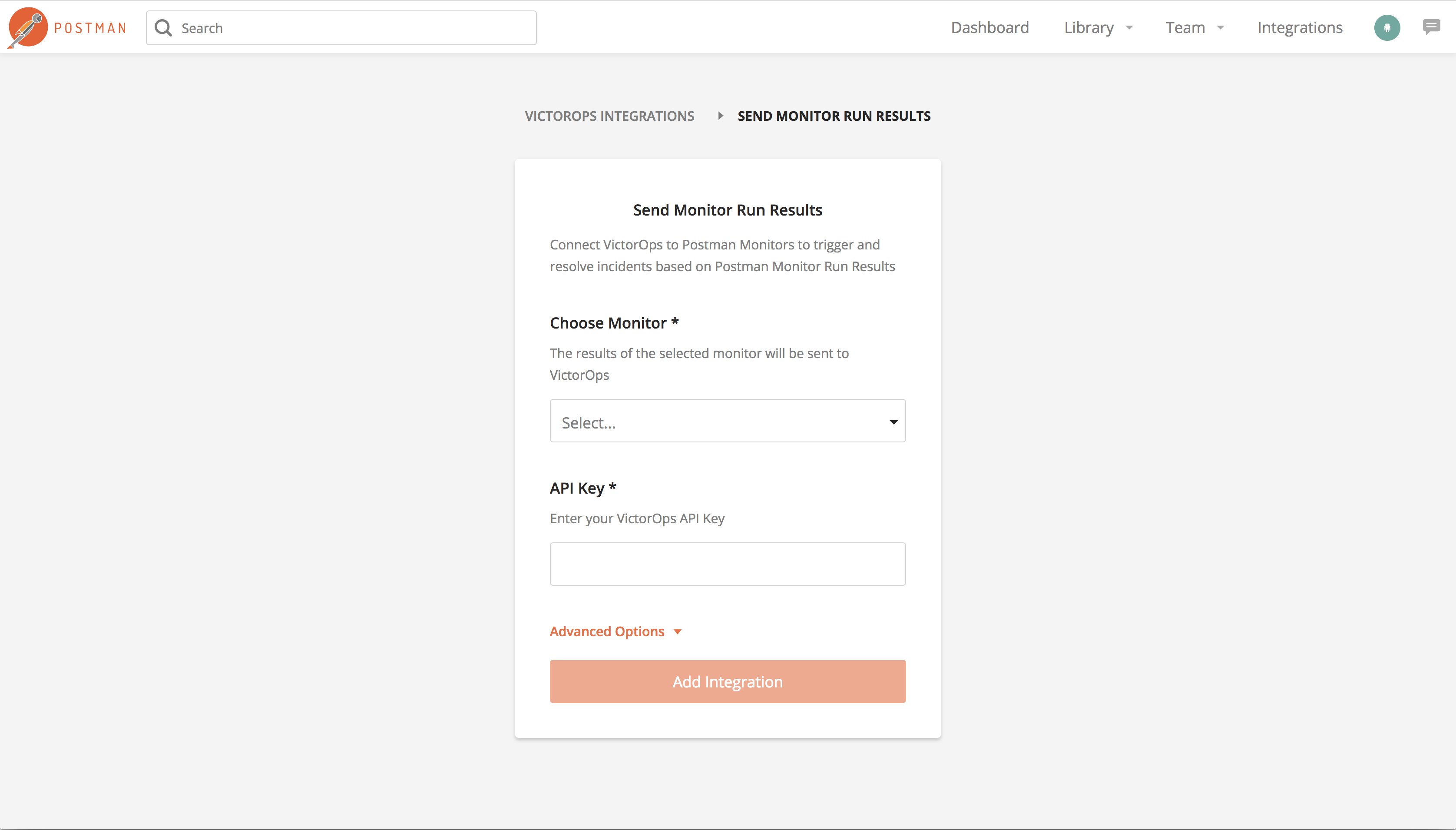Open the Choose Monitor select dropdown
The image size is (1456, 830).
728,421
